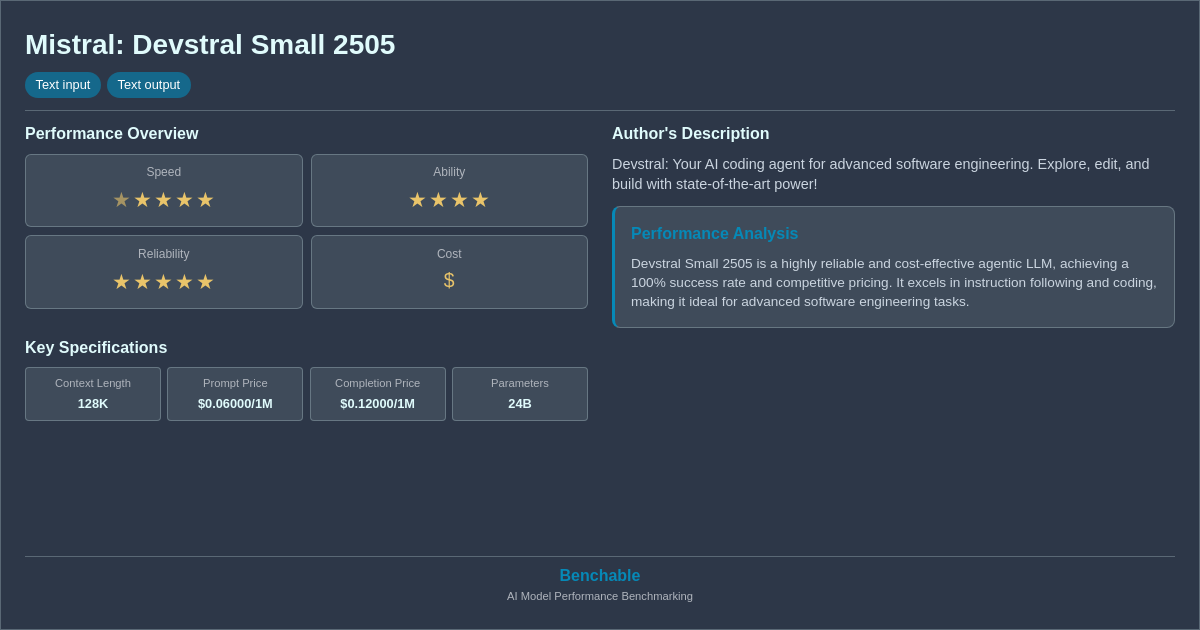
Task: Select the Parameters 24B specification card
Action: pos(520,394)
